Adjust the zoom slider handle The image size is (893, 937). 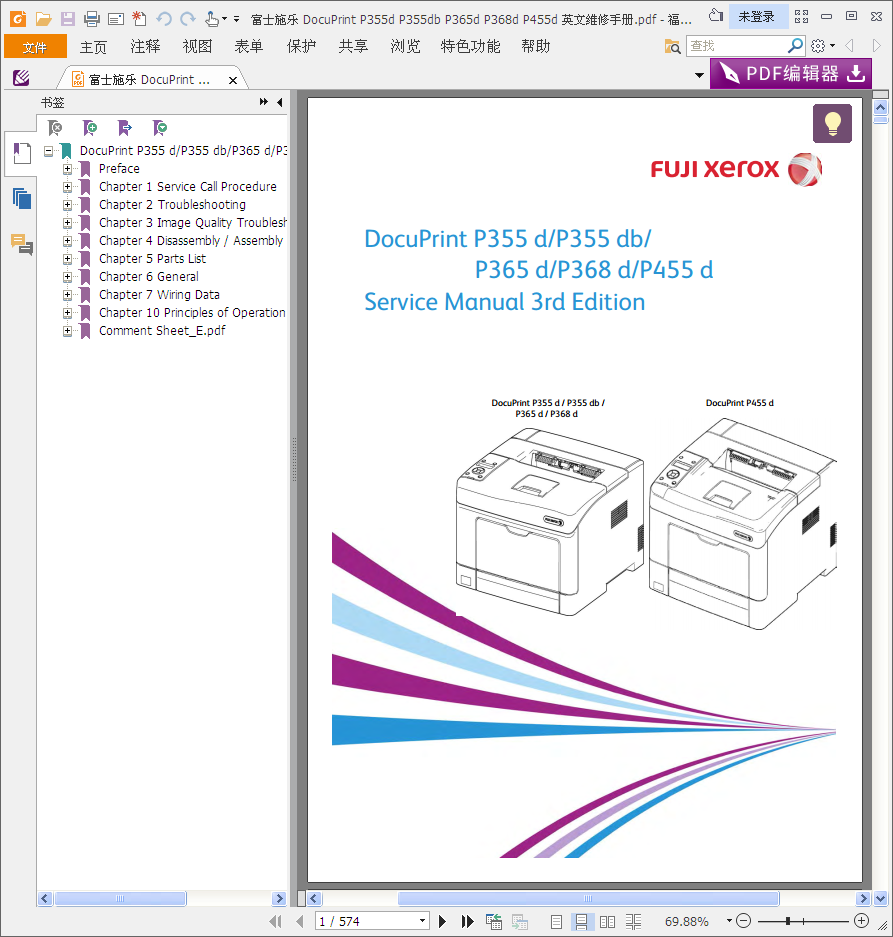coord(788,921)
